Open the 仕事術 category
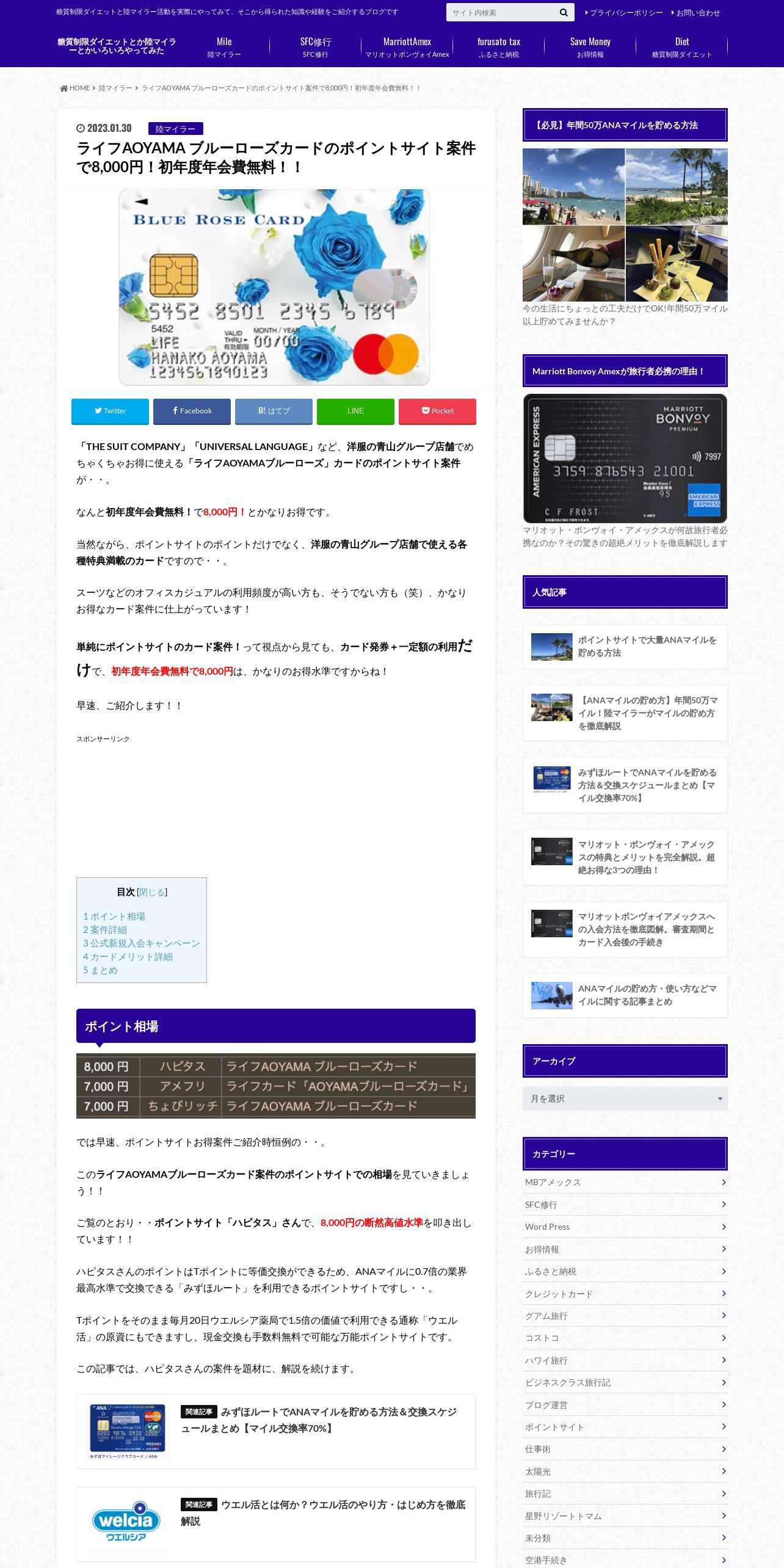The width and height of the screenshot is (784, 1568). point(625,1450)
